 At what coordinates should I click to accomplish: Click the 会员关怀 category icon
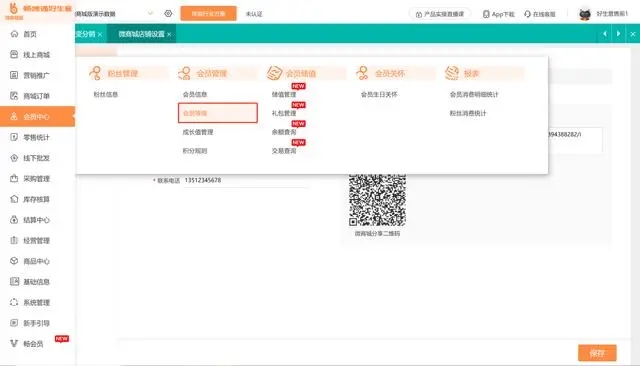[x=362, y=73]
